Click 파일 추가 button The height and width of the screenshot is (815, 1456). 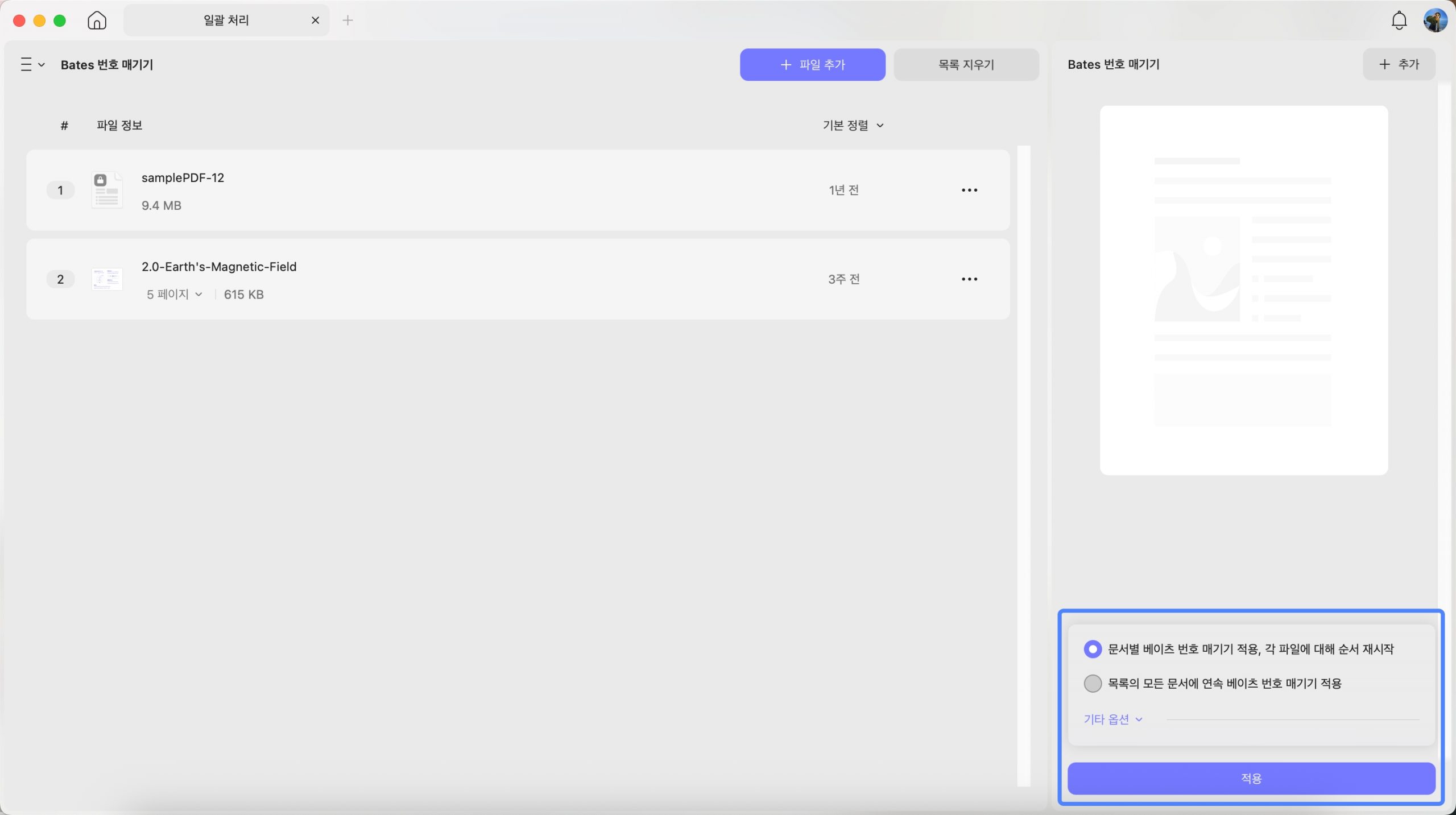(x=812, y=65)
